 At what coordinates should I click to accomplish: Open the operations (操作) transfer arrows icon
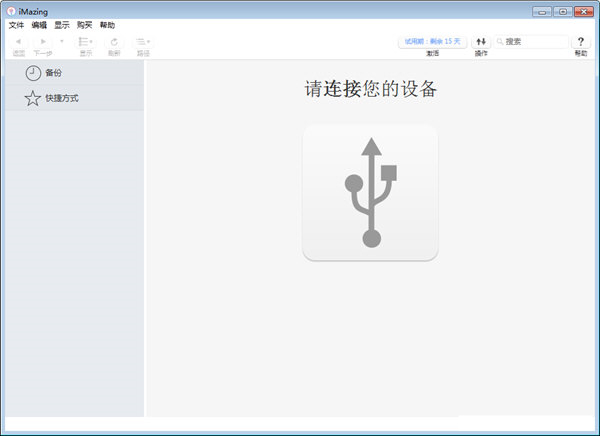[481, 42]
